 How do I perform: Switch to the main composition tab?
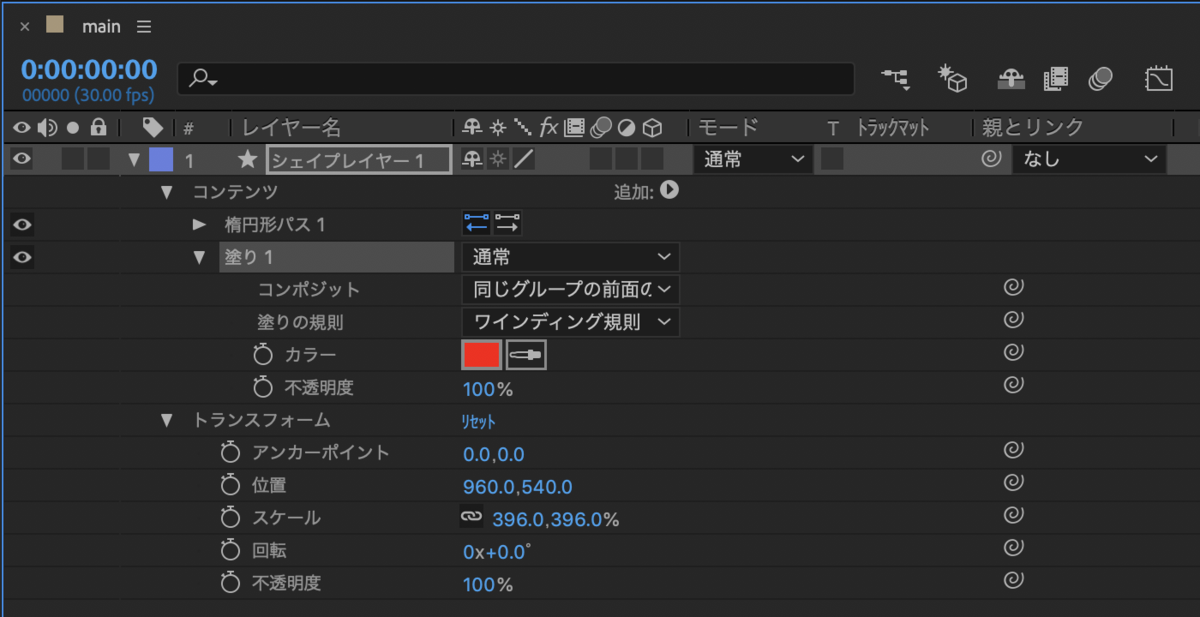pyautogui.click(x=100, y=26)
